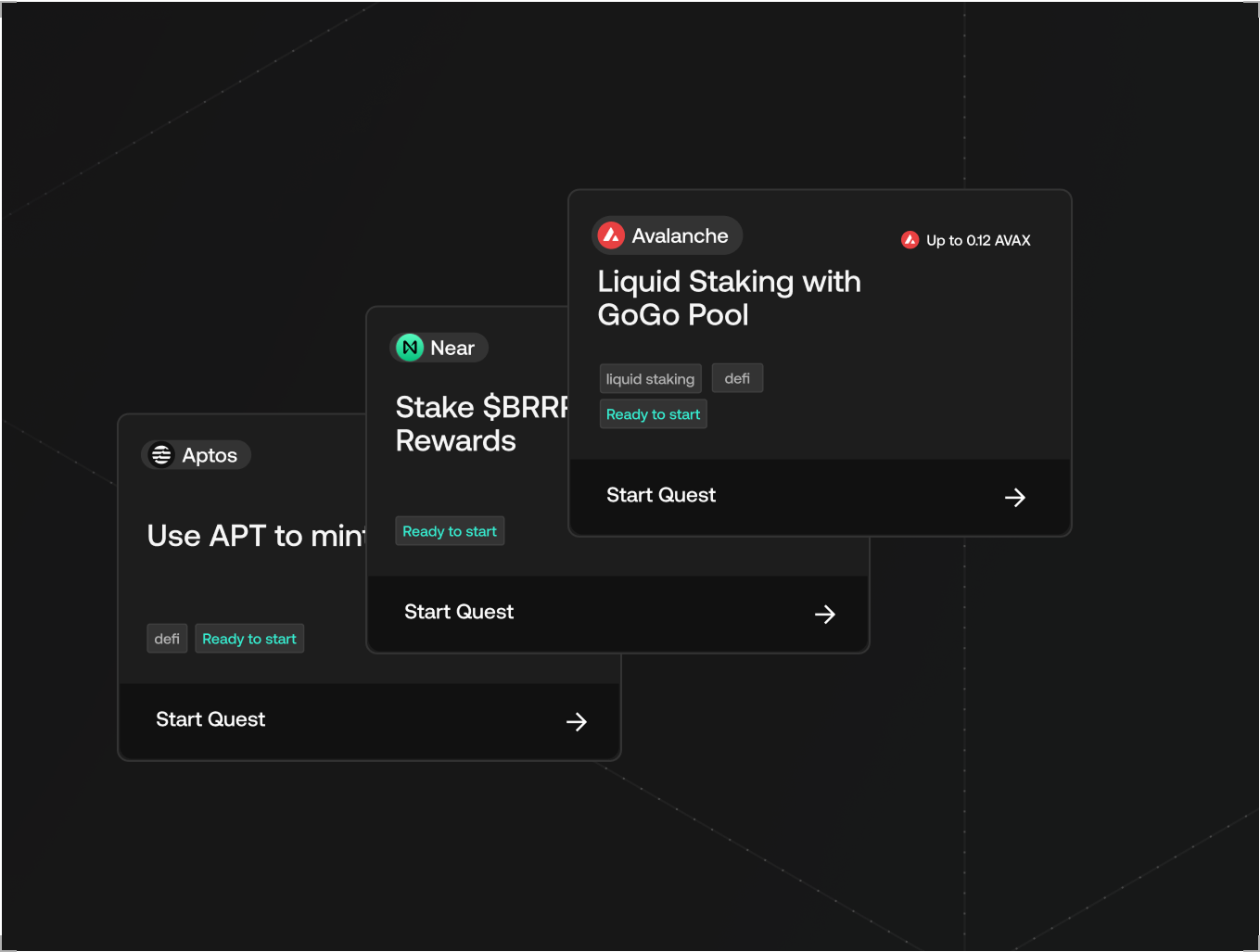
Task: Open 'Liquid Staking with GoGo Pool' title
Action: click(x=729, y=298)
